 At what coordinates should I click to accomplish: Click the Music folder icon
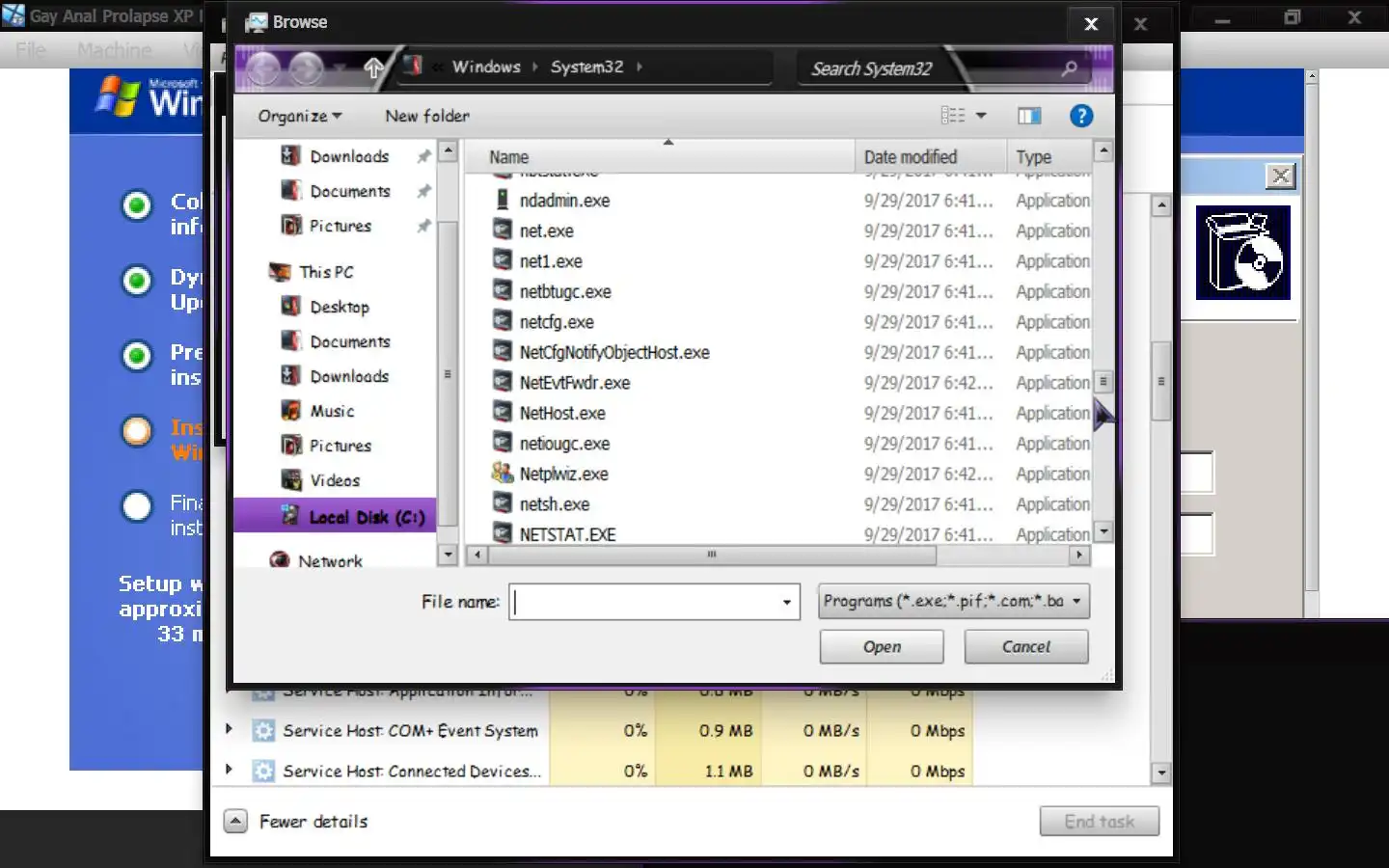point(290,410)
